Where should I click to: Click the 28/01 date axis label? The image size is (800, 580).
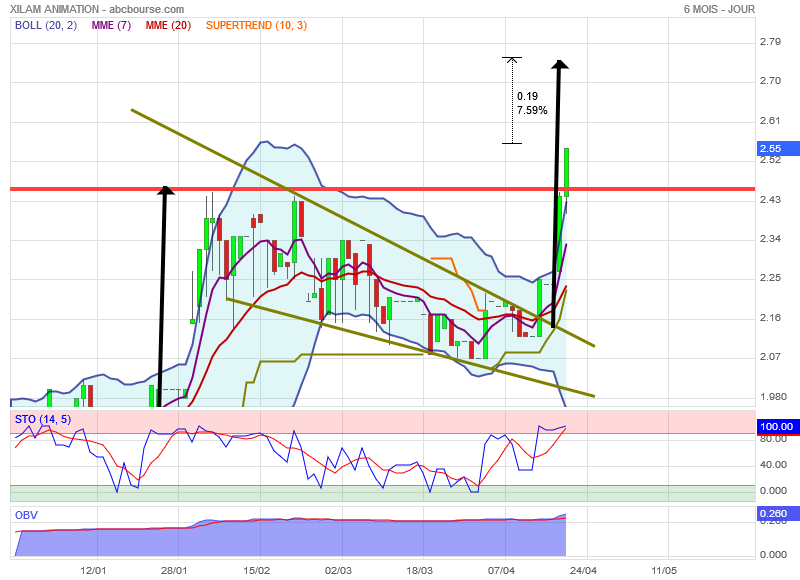(x=174, y=570)
